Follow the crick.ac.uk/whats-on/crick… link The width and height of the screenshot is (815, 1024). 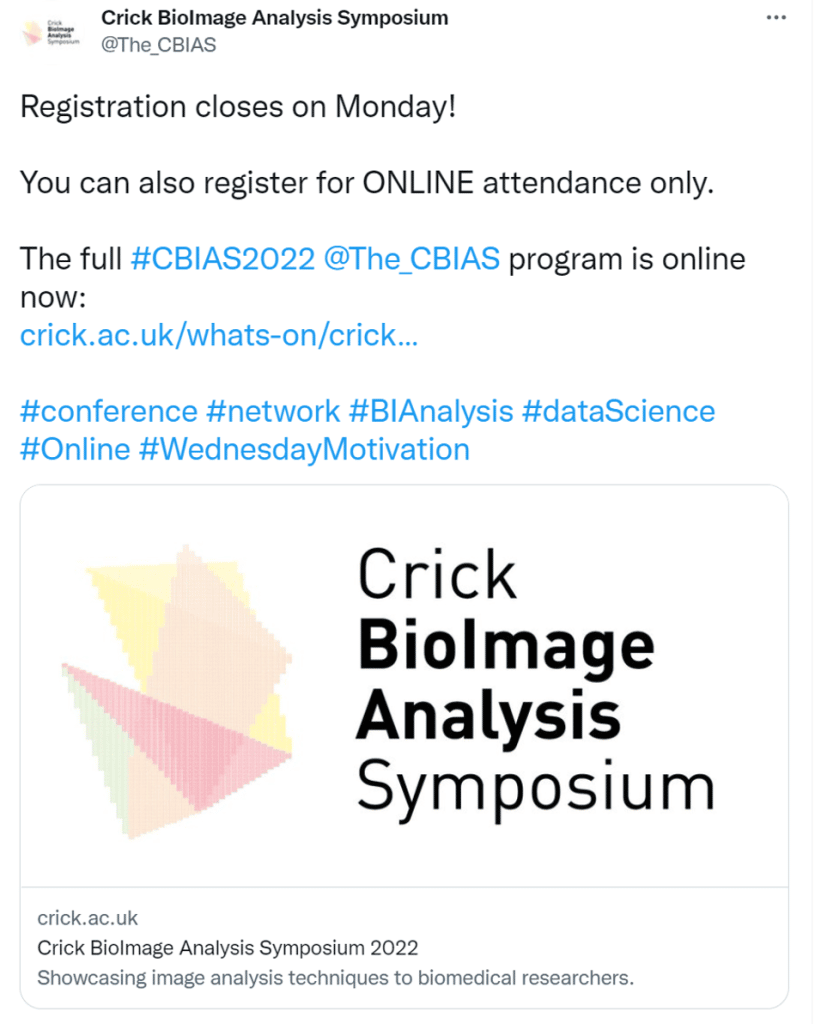point(219,335)
